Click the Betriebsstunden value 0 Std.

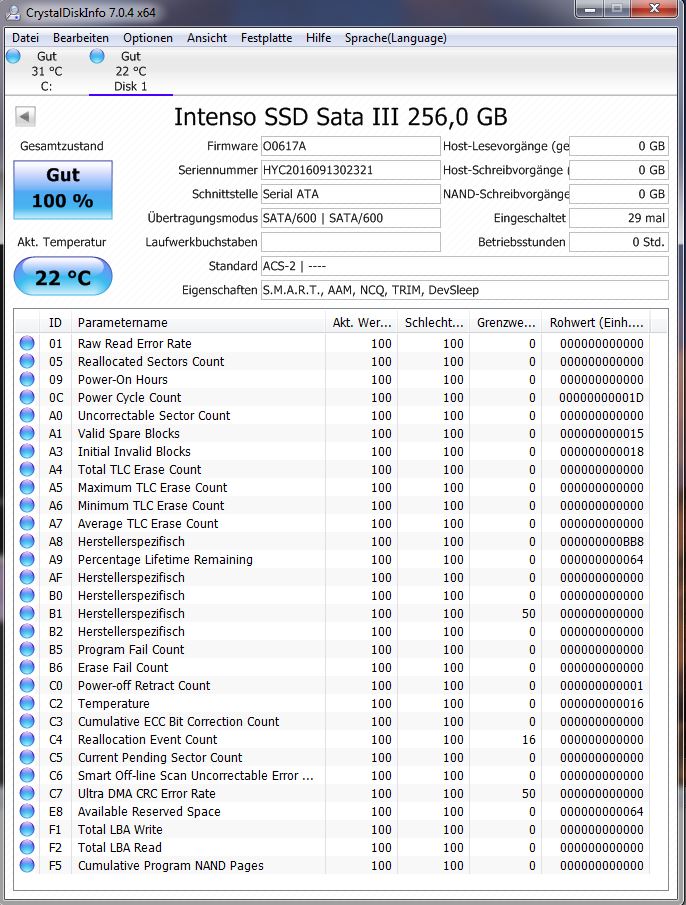point(618,242)
